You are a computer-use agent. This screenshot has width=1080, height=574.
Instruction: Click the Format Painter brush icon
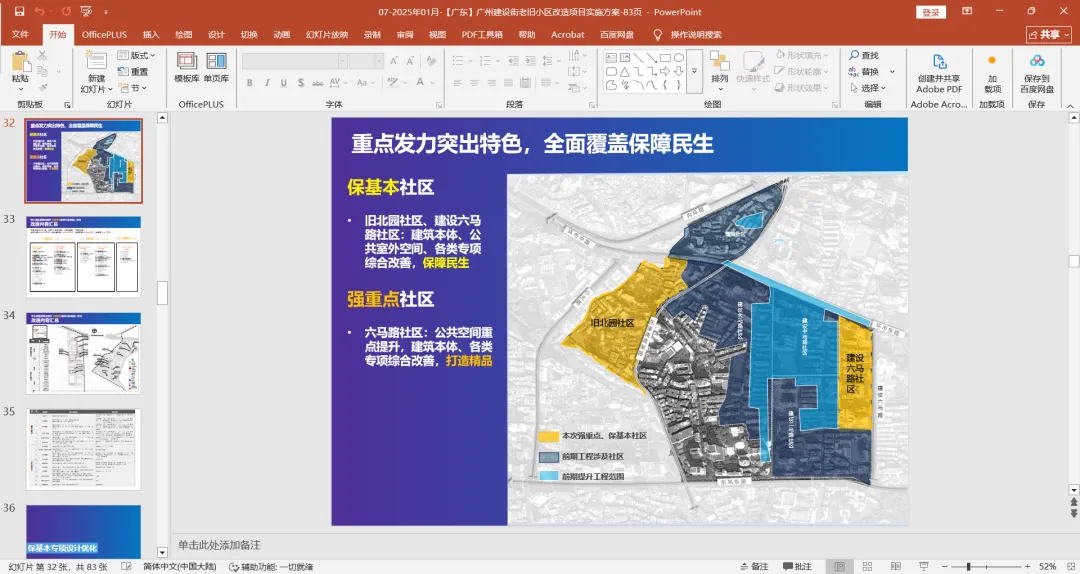(x=42, y=88)
